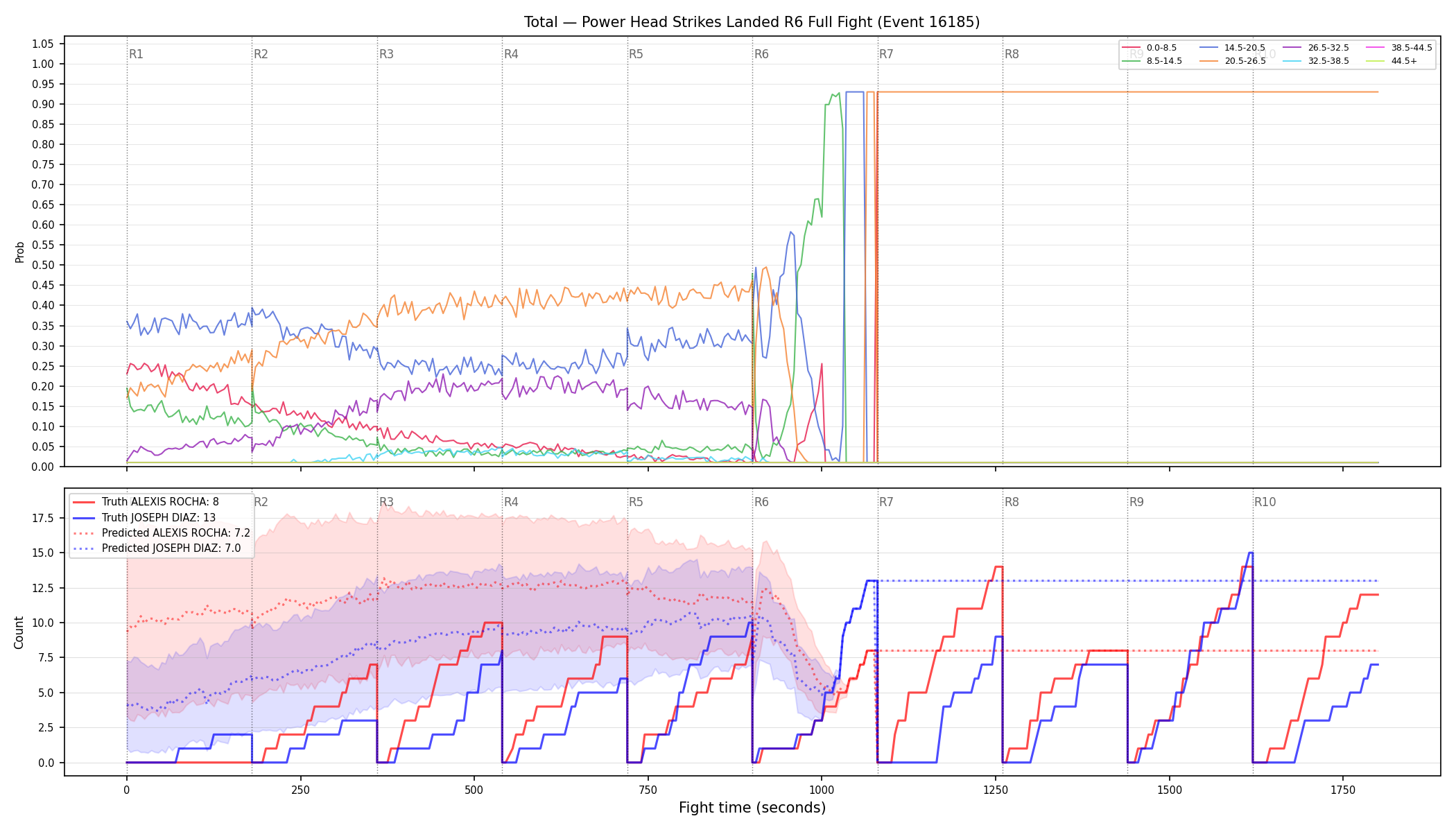This screenshot has width=1456, height=832.
Task: Click the 7.5 tick on the Count axis
Action: [46, 657]
